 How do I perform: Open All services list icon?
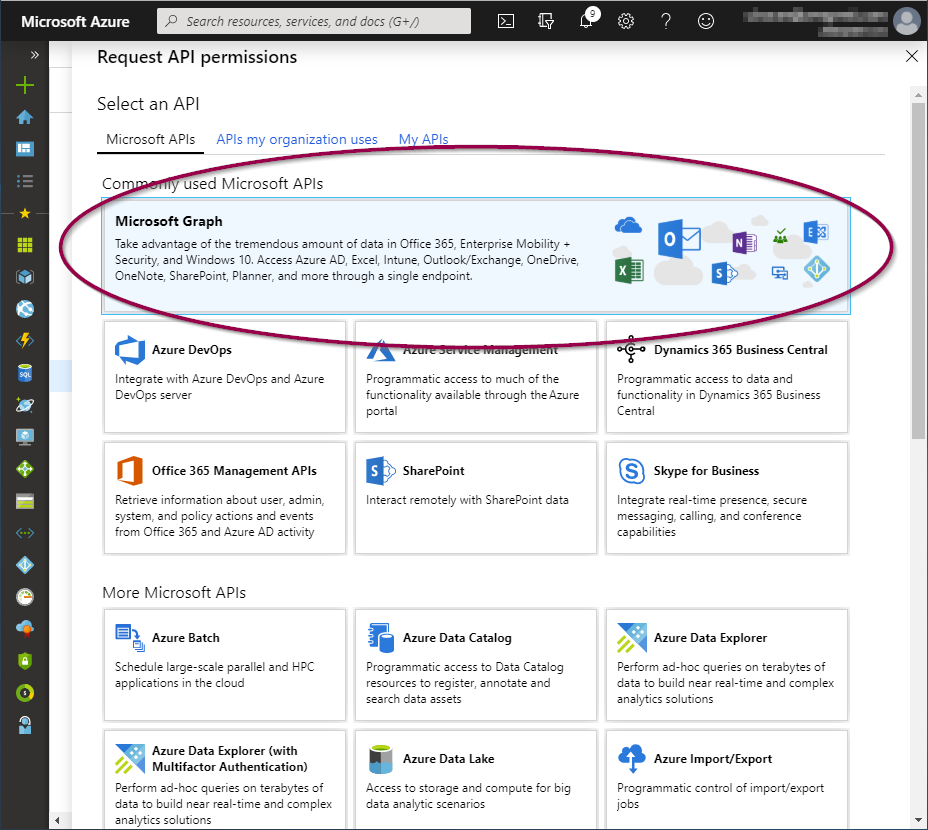(x=25, y=181)
